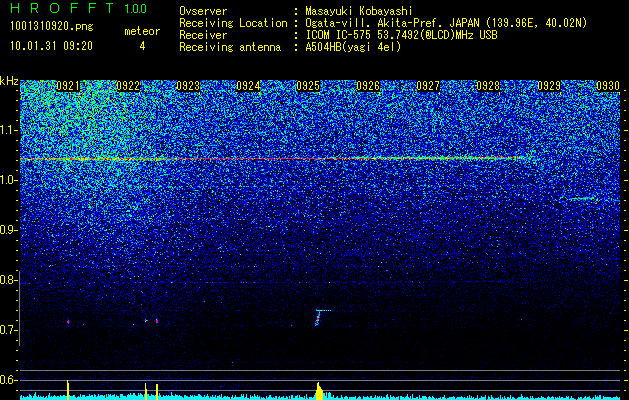Click the 0922 time marker

coord(128,86)
